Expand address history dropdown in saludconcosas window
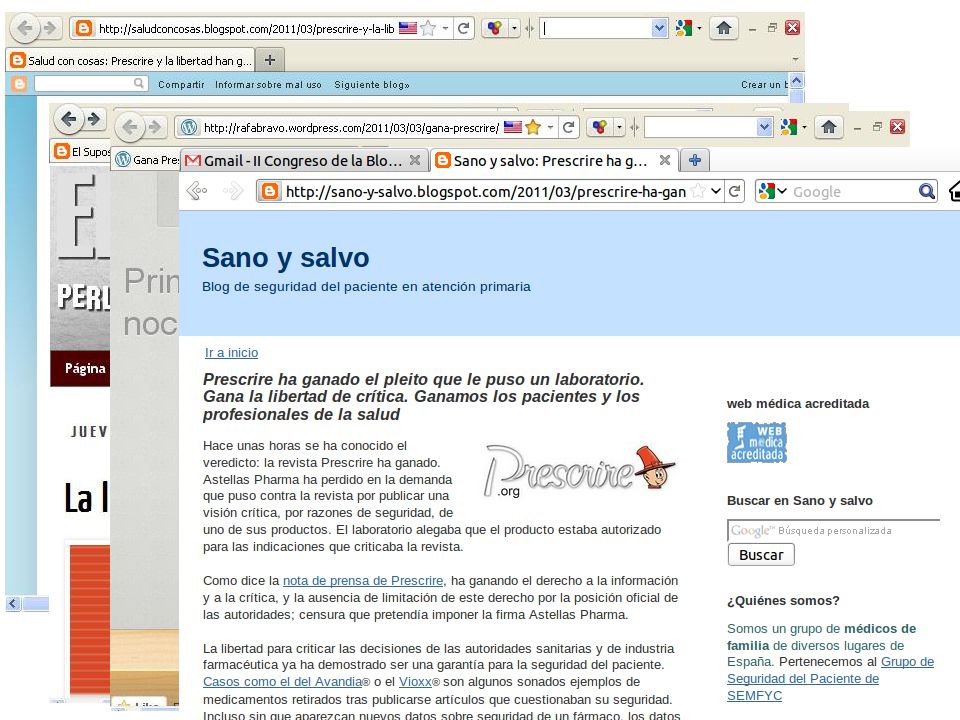The image size is (960, 720). click(446, 28)
